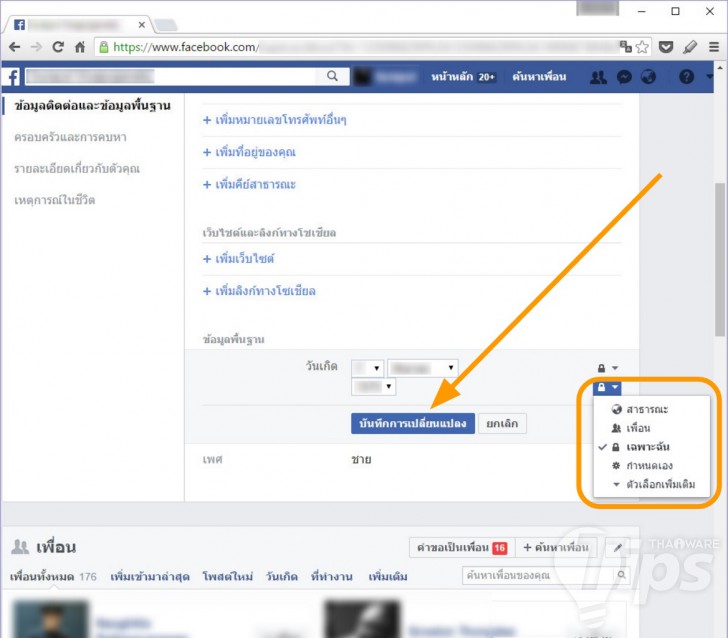
Task: Select เหตุการณ์ในชีวิต section
Action: coord(54,200)
